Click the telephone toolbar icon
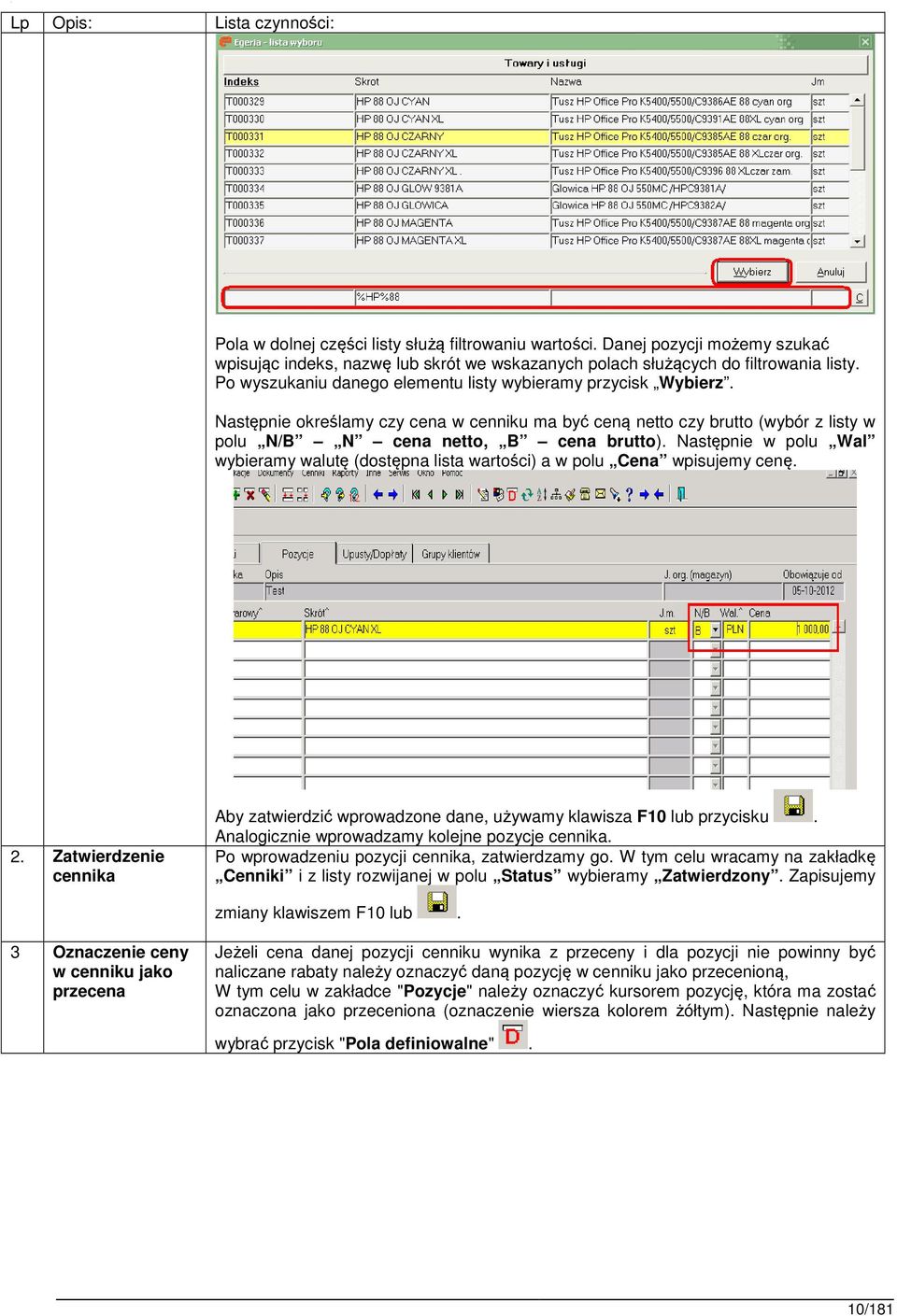 click(x=585, y=495)
